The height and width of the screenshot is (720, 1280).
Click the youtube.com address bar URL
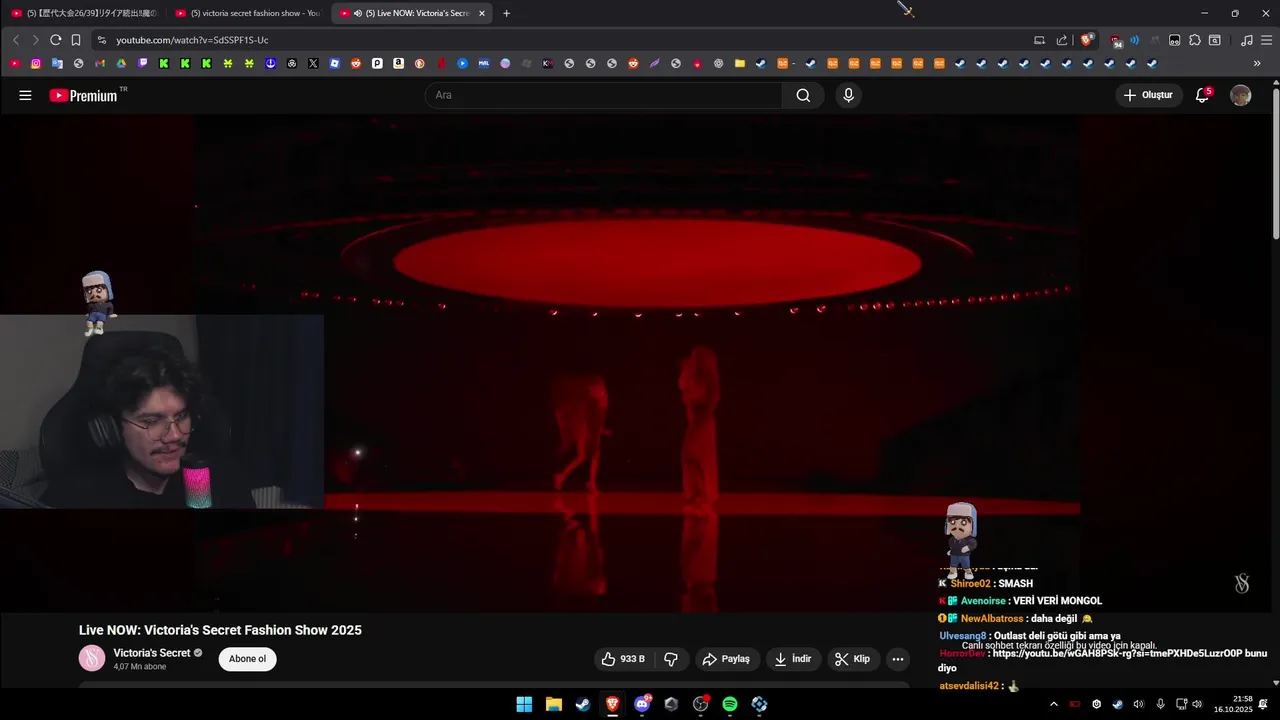[x=192, y=40]
